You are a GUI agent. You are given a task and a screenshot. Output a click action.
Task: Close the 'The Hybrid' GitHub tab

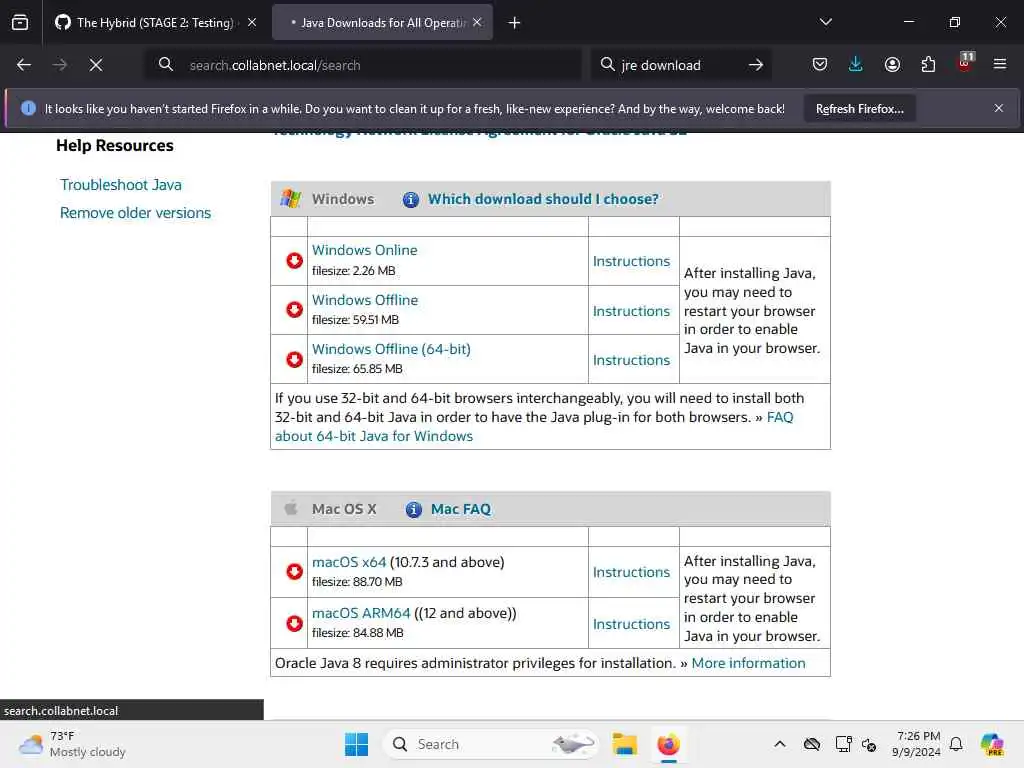[252, 22]
